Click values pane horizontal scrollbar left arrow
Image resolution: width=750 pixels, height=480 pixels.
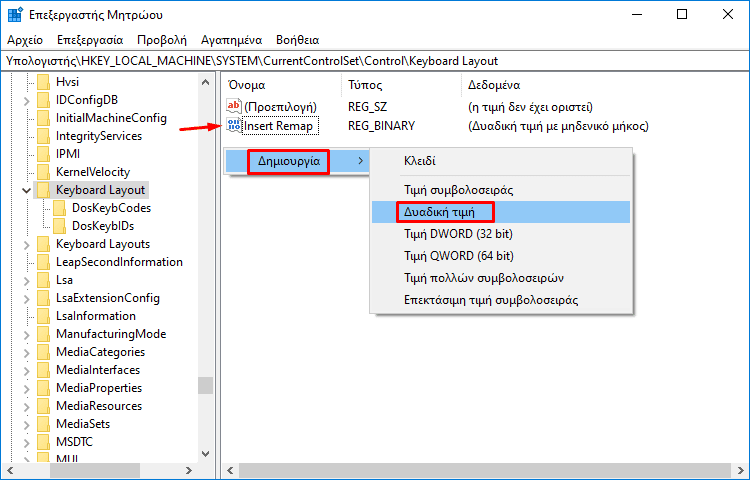coord(231,470)
